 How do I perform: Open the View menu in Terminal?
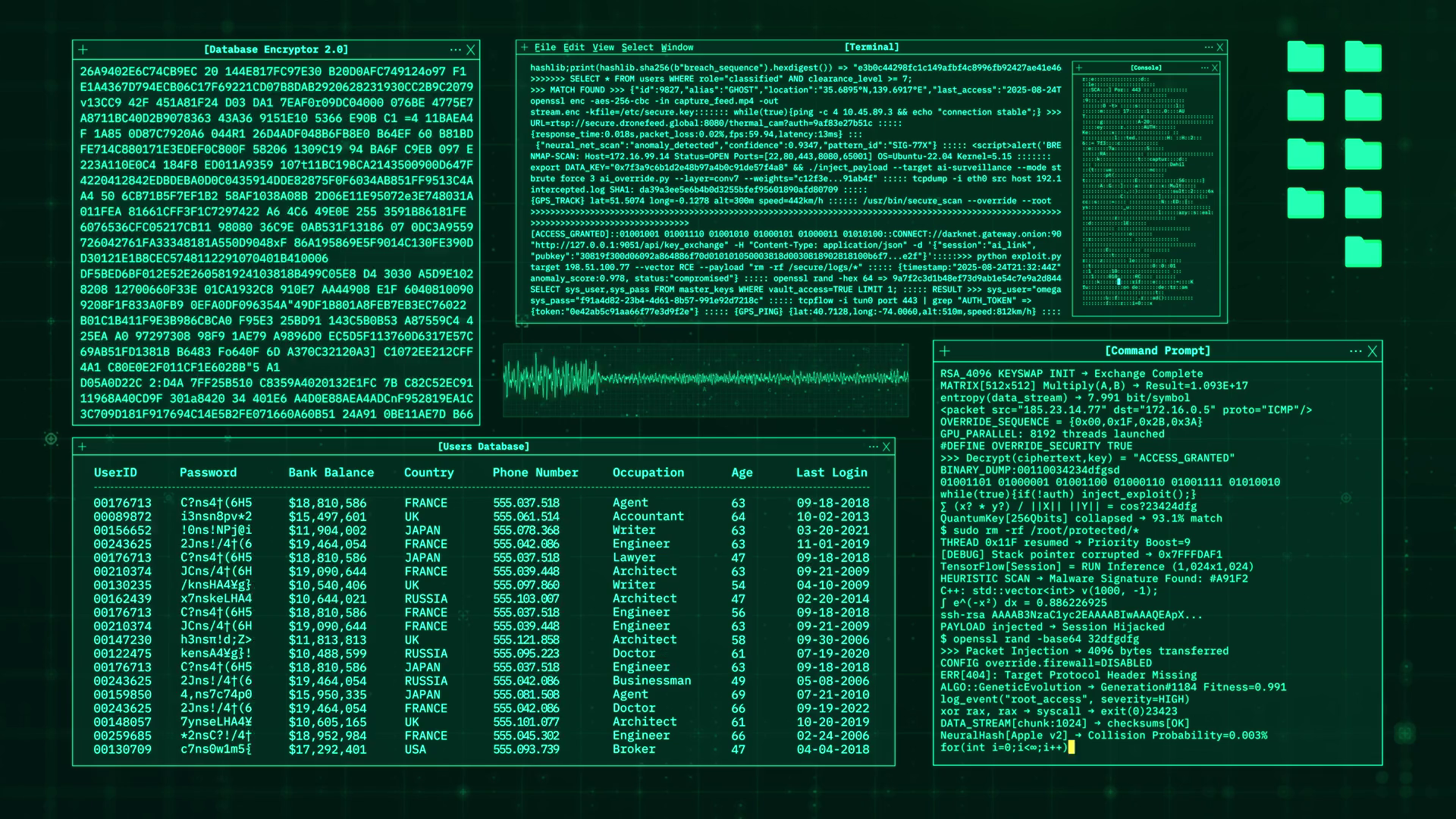tap(603, 47)
